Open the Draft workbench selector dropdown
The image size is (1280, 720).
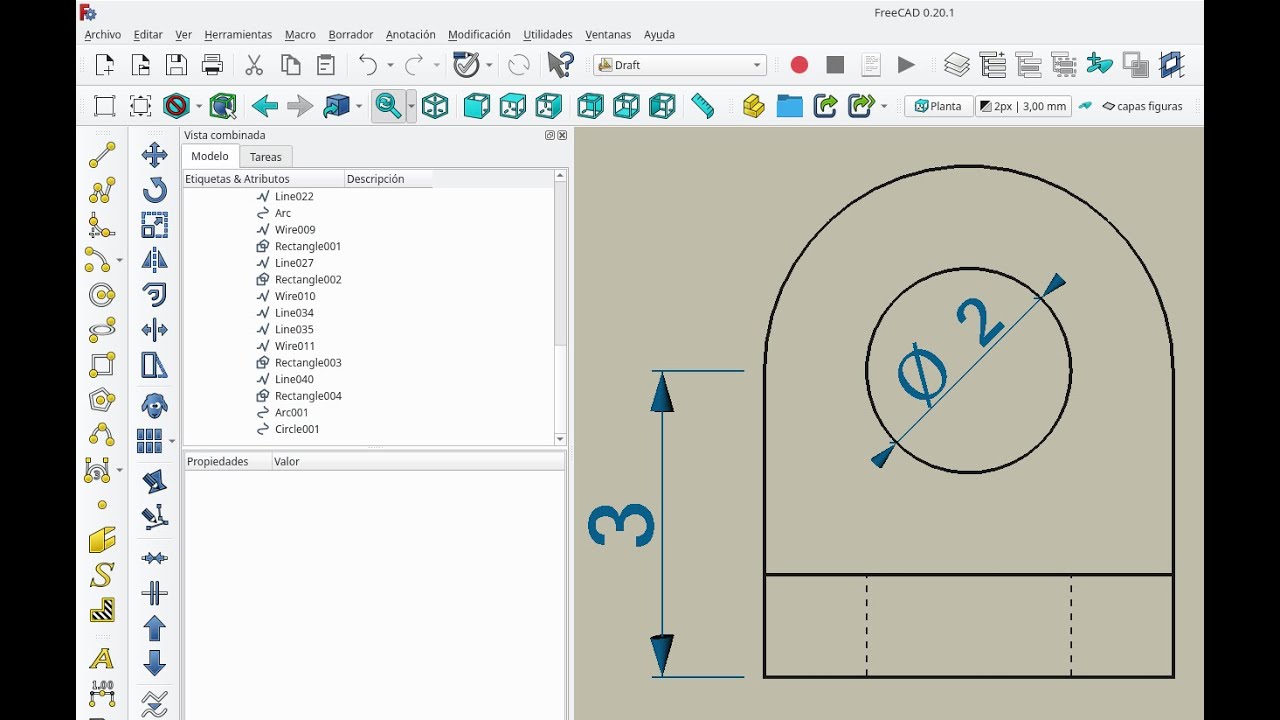point(680,65)
